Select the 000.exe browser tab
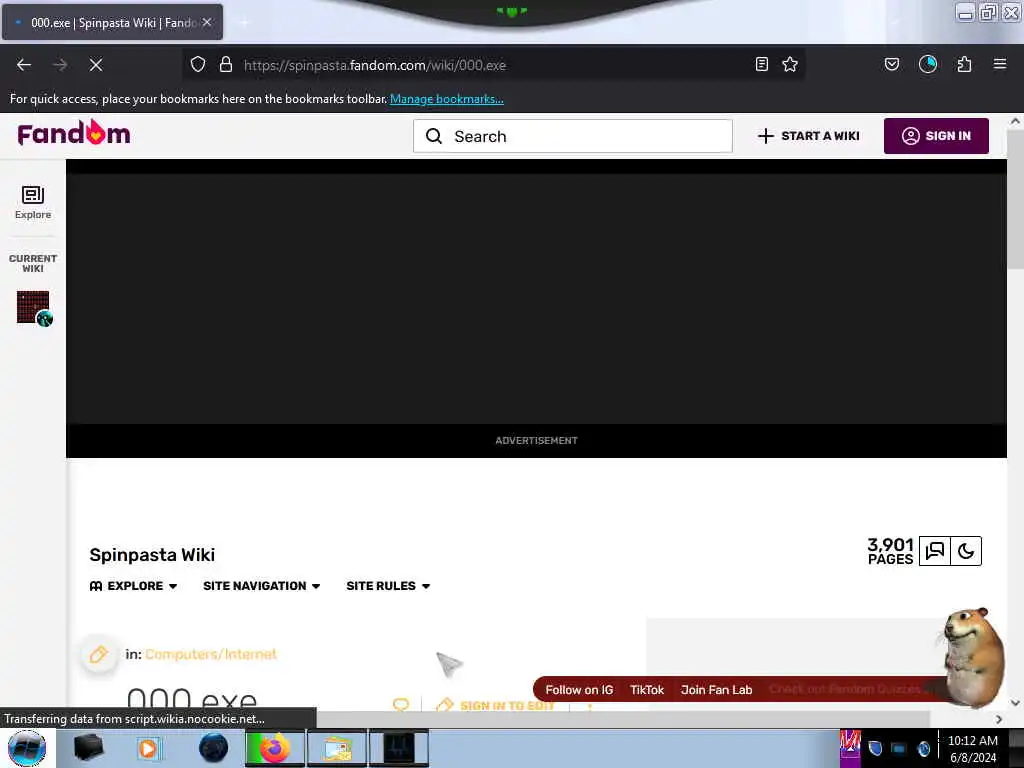Viewport: 1024px width, 768px height. [x=112, y=22]
